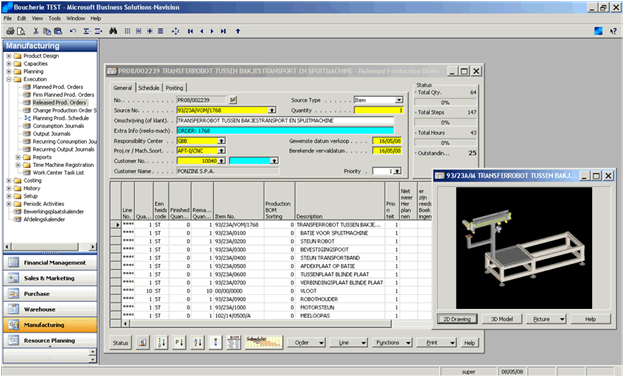
Task: Click the Table Filter toolbar icon
Action: tap(139, 31)
